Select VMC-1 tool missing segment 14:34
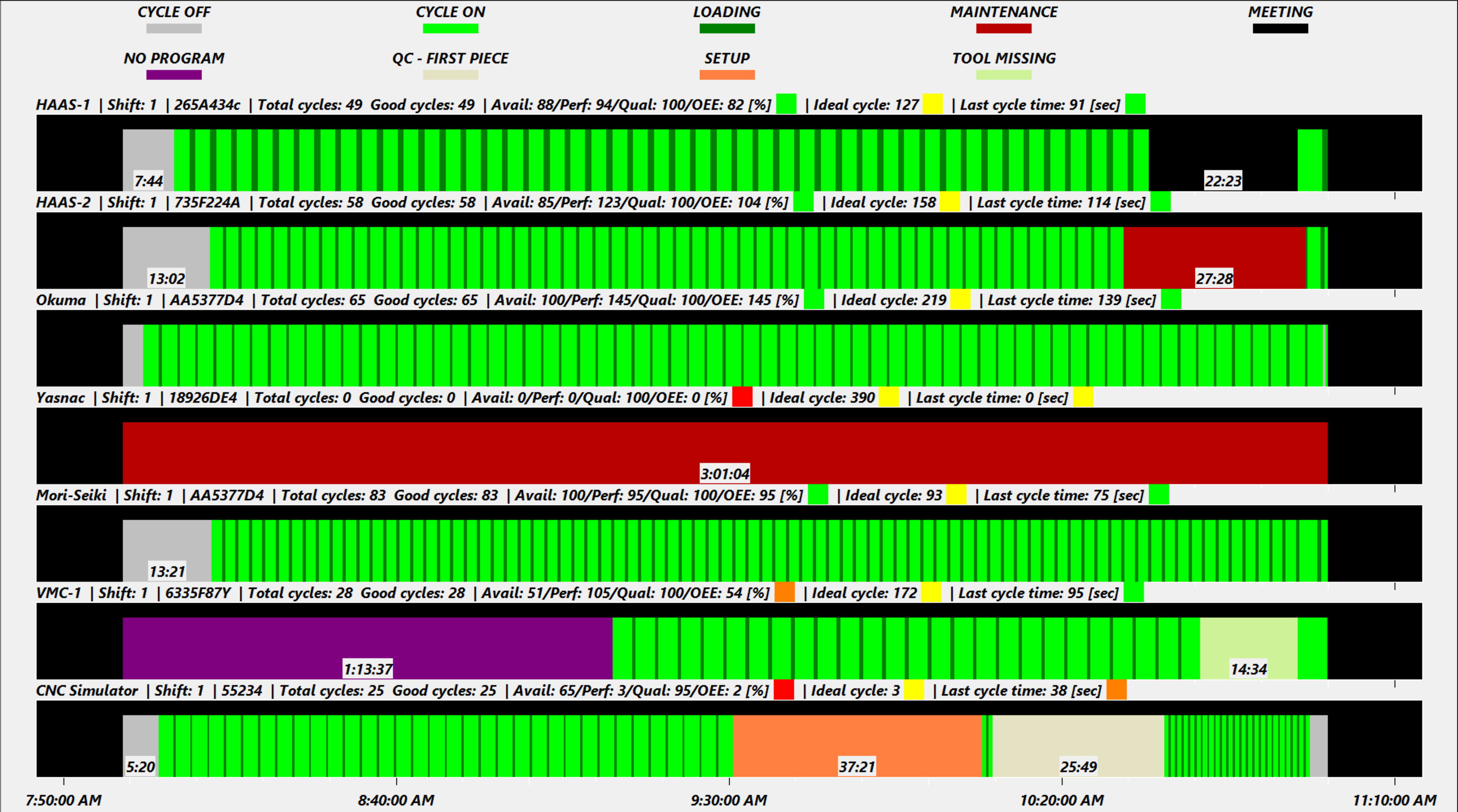The width and height of the screenshot is (1458, 812). pyautogui.click(x=1248, y=648)
